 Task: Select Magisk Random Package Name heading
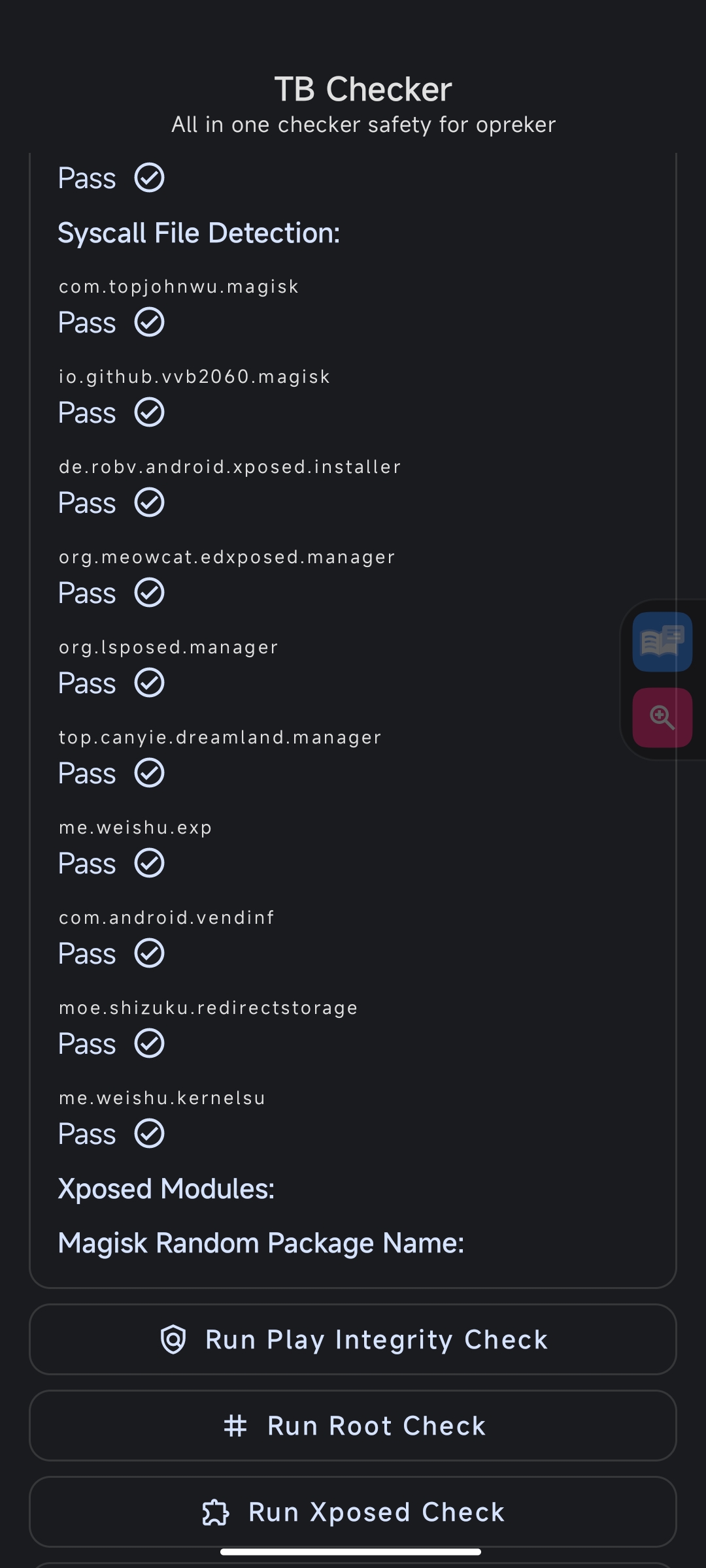pos(261,1243)
